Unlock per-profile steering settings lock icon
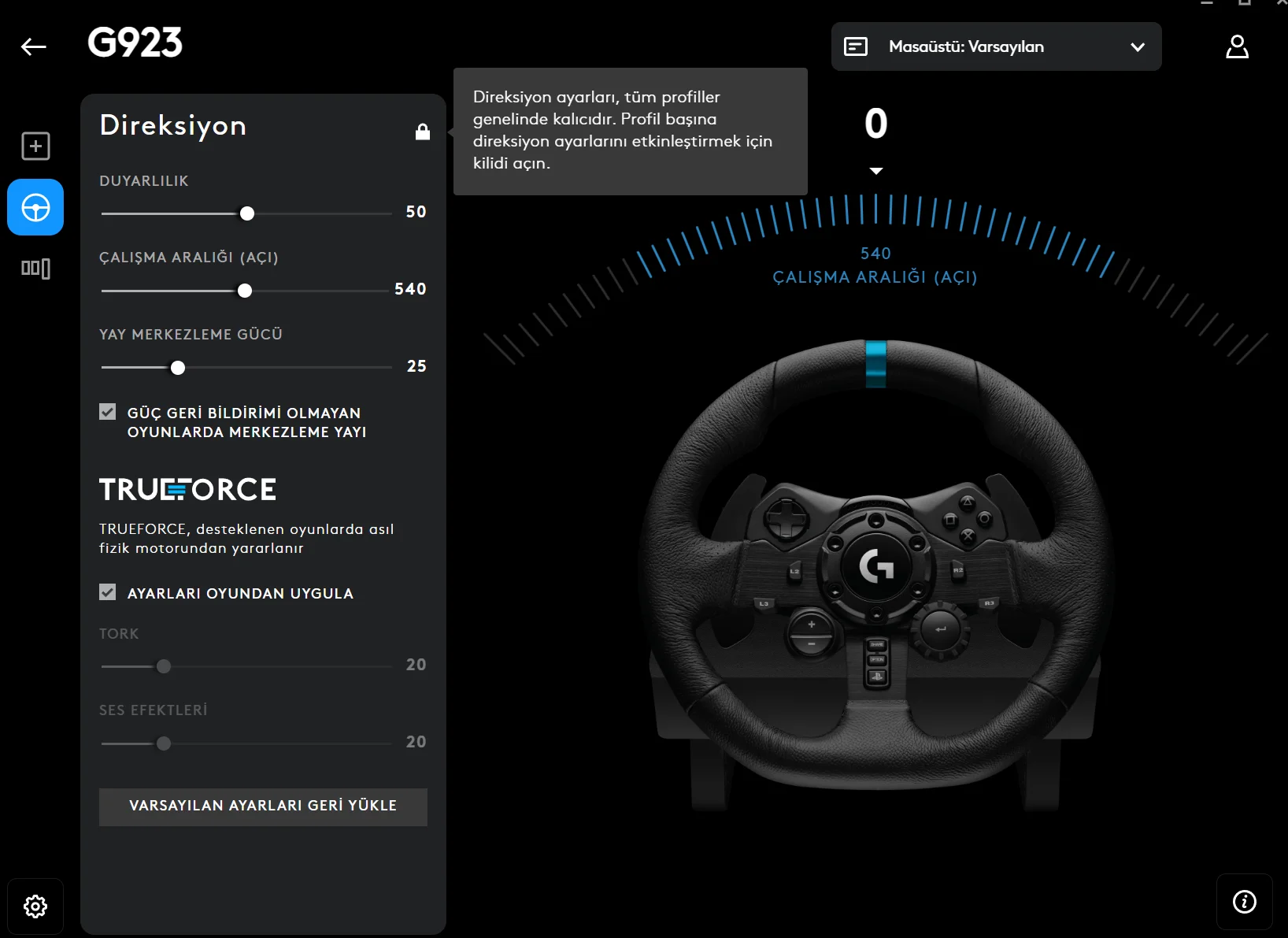 click(423, 132)
